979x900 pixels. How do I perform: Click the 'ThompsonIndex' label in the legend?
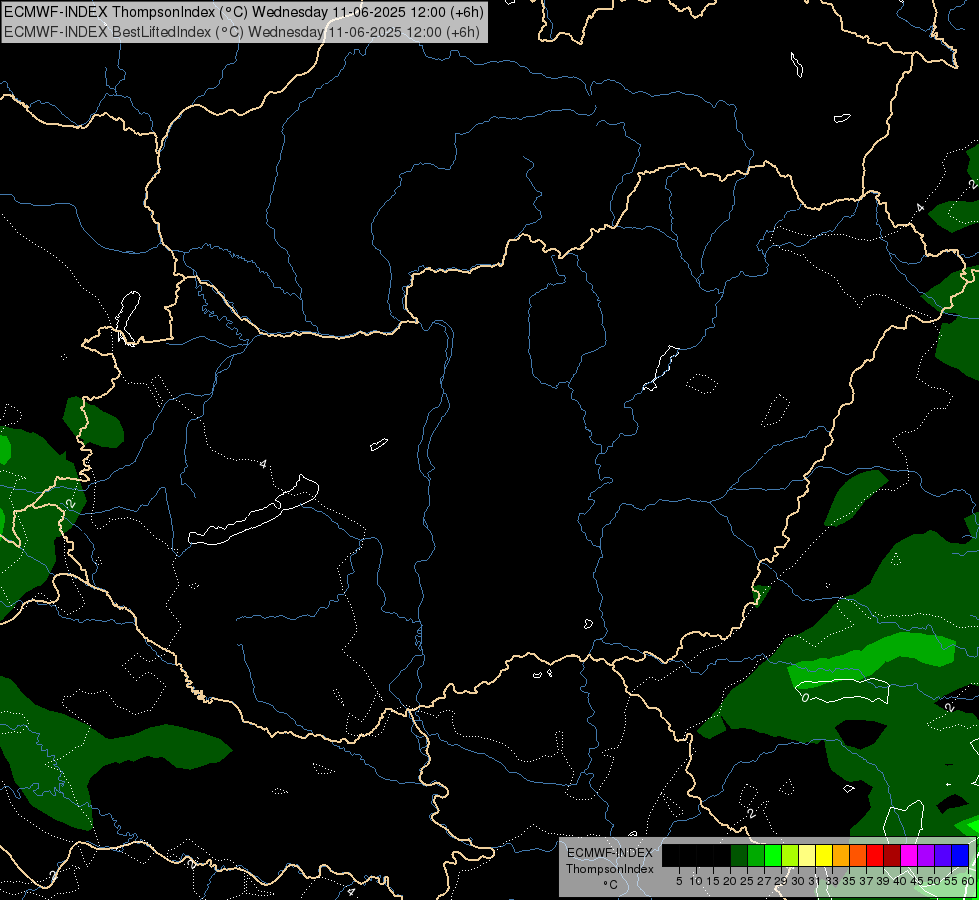610,869
